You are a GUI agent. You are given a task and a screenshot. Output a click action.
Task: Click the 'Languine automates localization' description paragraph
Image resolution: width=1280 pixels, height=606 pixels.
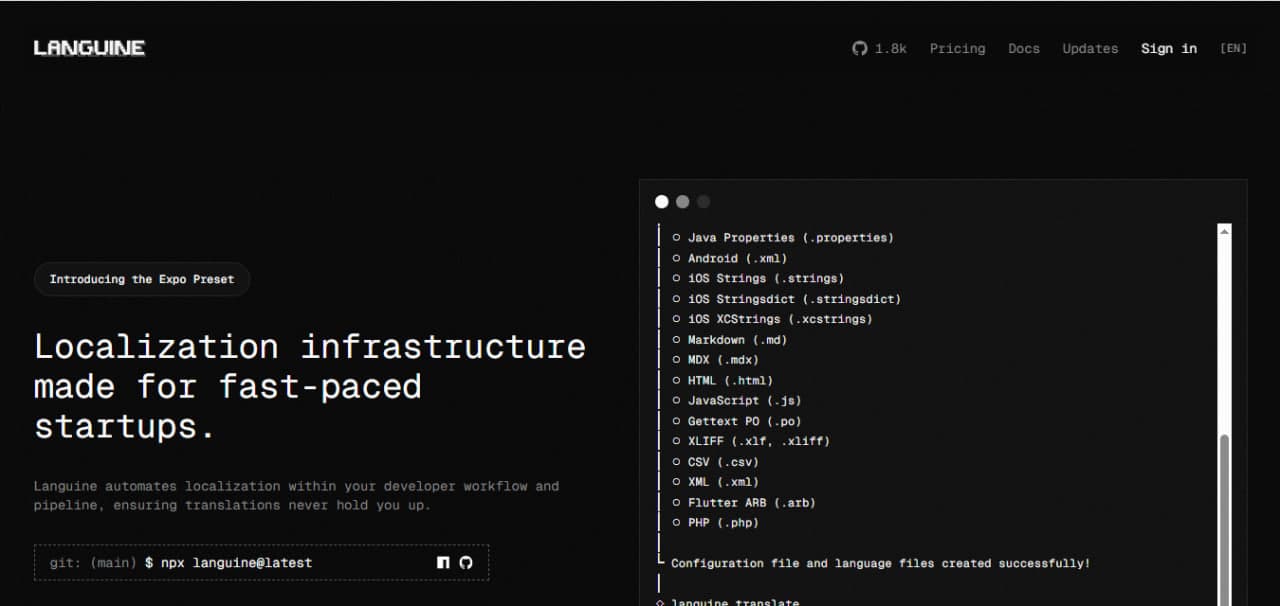click(297, 495)
